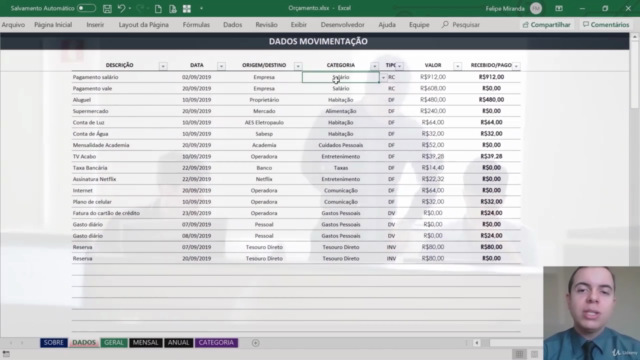640x360 pixels.
Task: Click the Redo arrow icon
Action: pyautogui.click(x=140, y=9)
